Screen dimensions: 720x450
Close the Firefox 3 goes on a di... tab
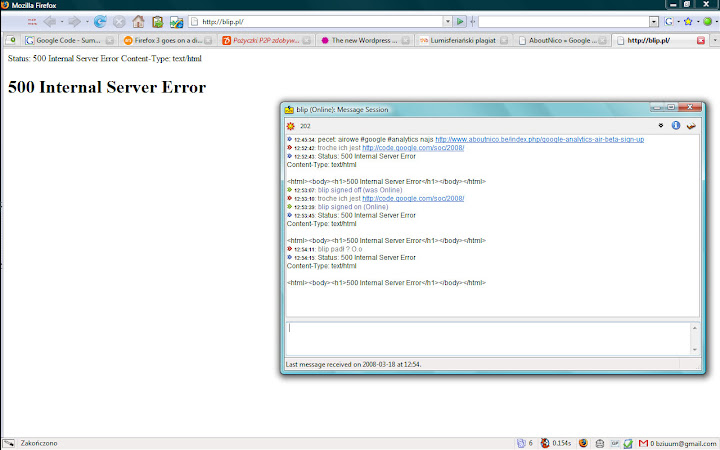pyautogui.click(x=208, y=40)
